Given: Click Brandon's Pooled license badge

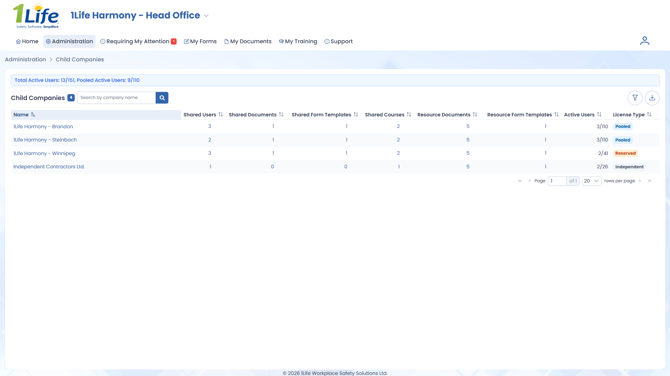Looking at the screenshot, I should click(623, 126).
